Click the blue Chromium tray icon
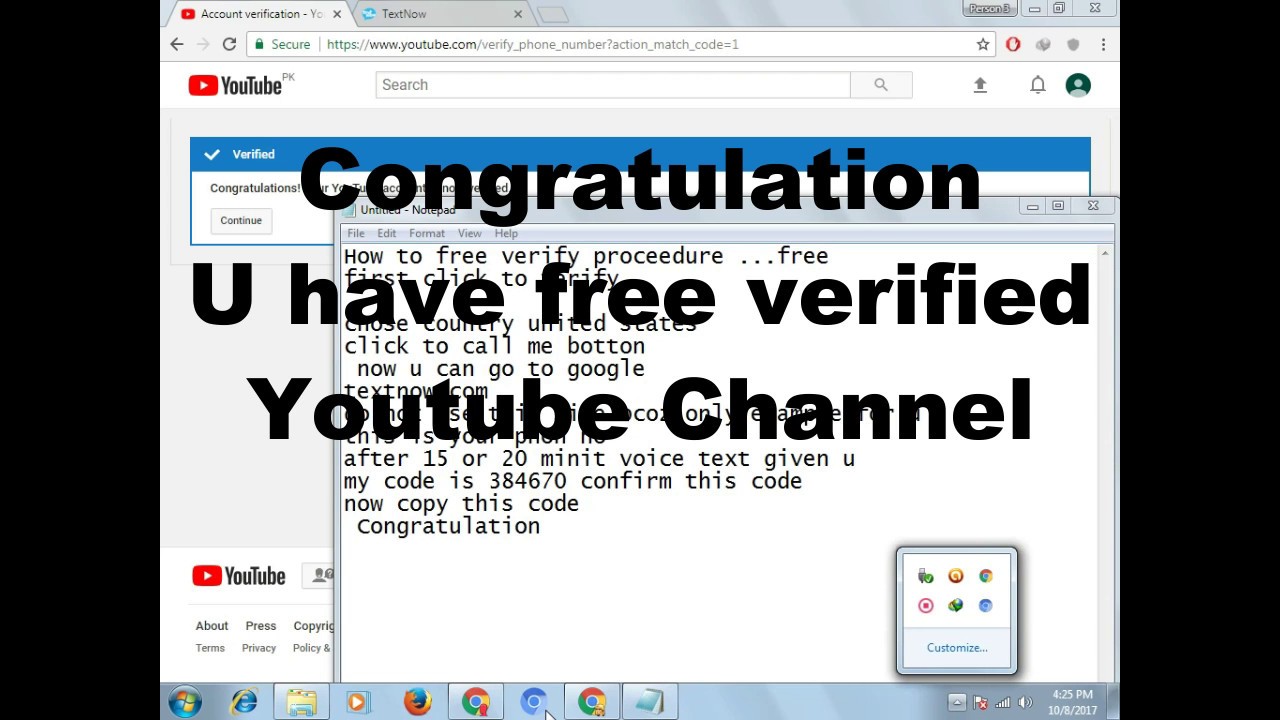This screenshot has height=720, width=1280. pyautogui.click(x=986, y=605)
